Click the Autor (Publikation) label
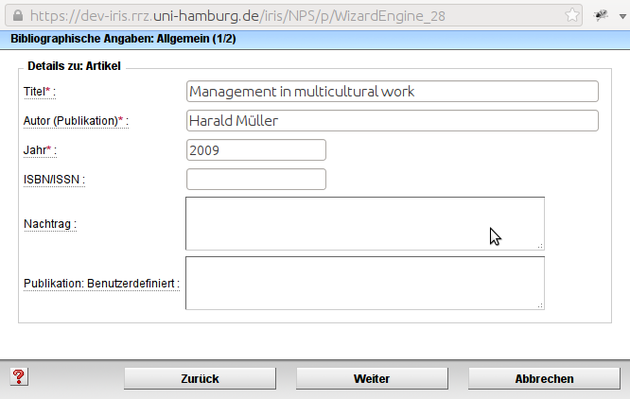 [x=76, y=121]
